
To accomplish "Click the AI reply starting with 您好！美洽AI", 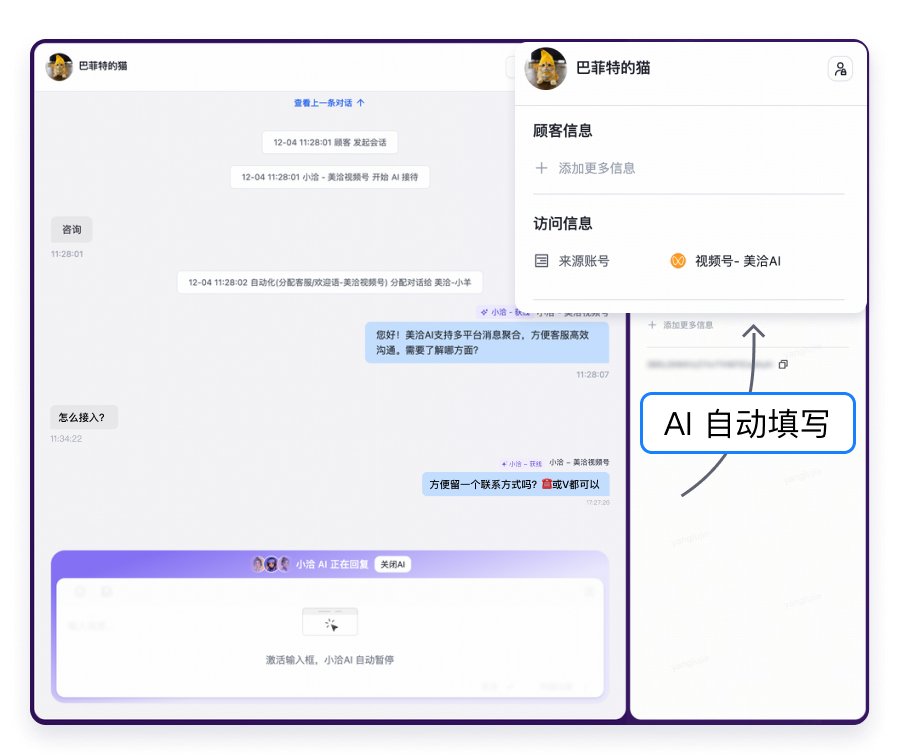I will point(486,343).
